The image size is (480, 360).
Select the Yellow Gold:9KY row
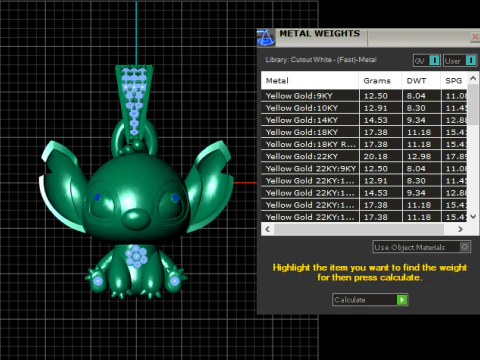(x=364, y=96)
